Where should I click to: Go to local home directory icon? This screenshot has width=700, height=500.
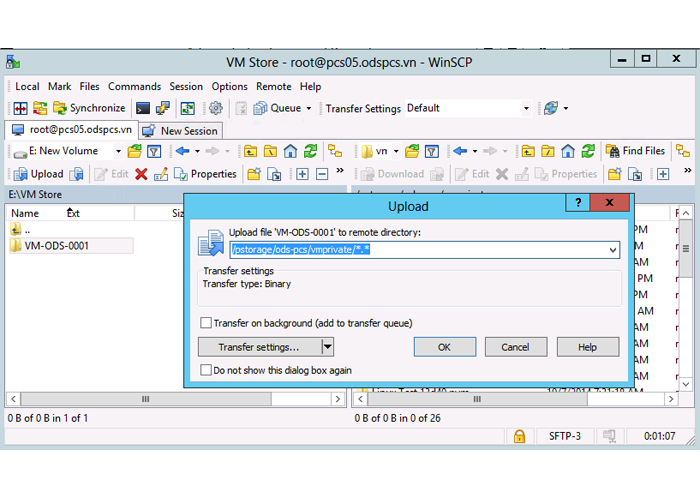(x=290, y=151)
